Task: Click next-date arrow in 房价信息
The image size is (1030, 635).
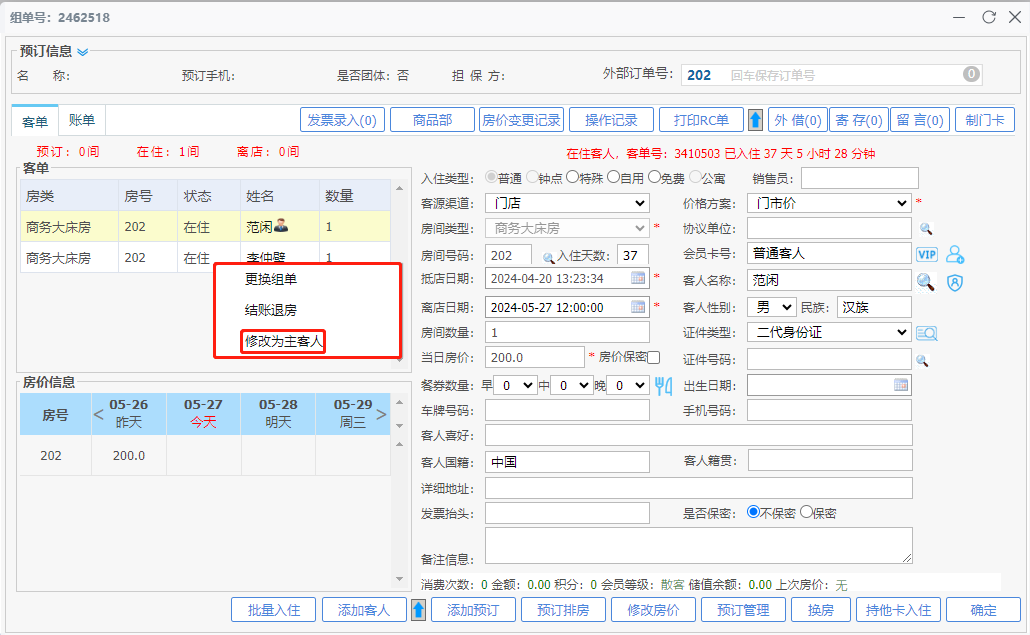Action: (x=381, y=414)
